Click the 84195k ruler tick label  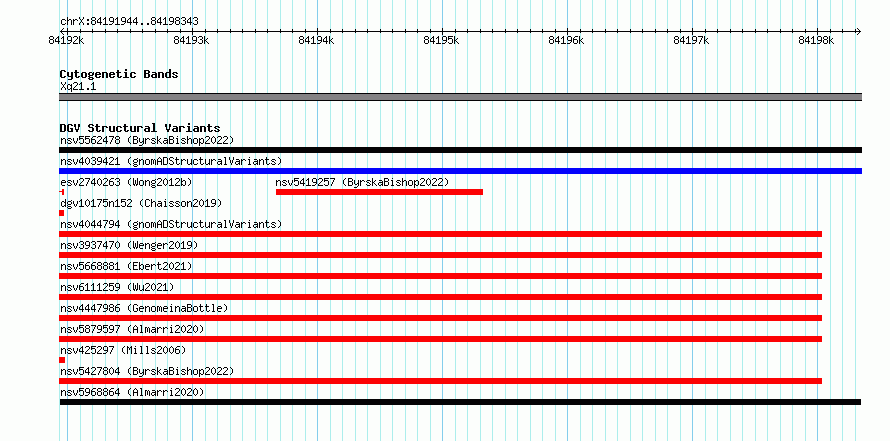click(441, 40)
